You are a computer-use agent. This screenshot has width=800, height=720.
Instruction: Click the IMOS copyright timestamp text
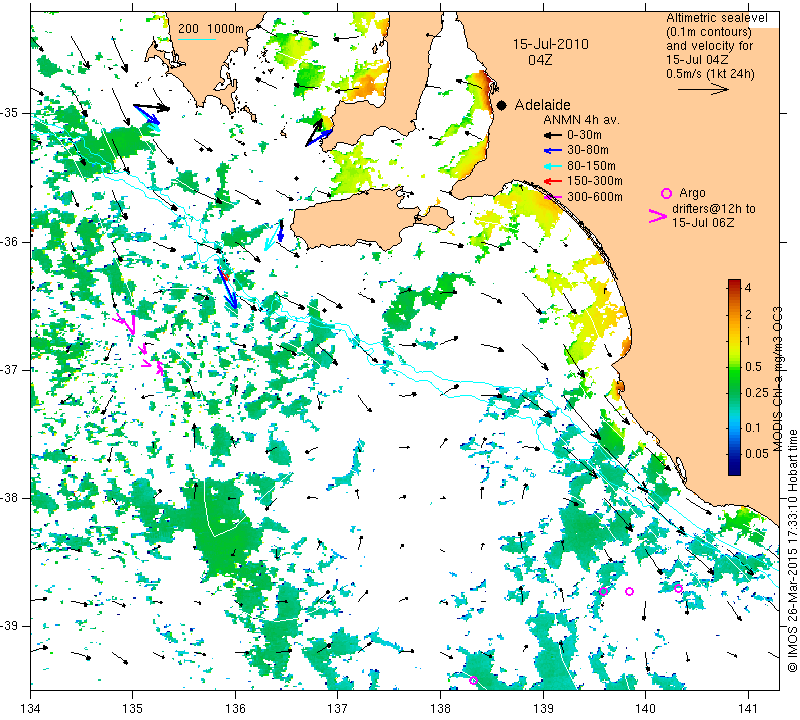[x=792, y=551]
